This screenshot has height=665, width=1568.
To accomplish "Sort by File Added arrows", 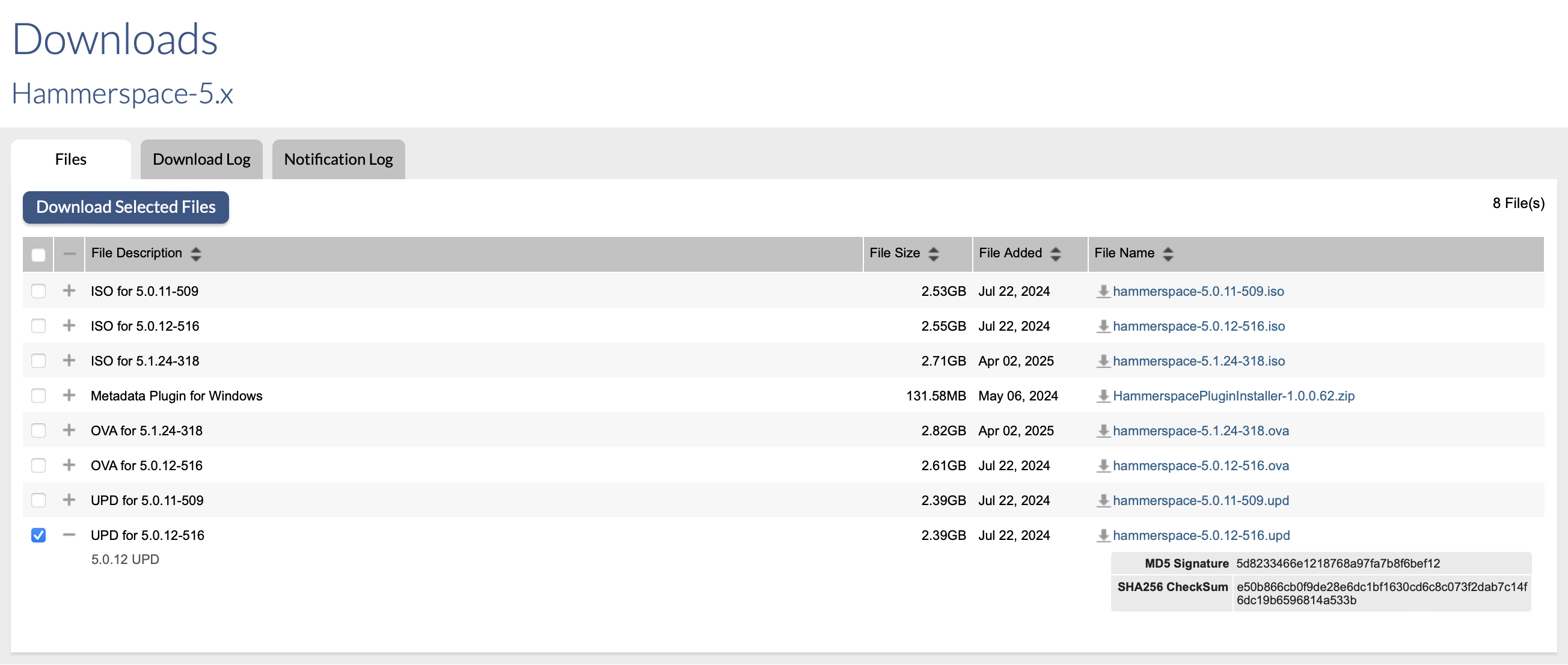I will click(x=1056, y=254).
